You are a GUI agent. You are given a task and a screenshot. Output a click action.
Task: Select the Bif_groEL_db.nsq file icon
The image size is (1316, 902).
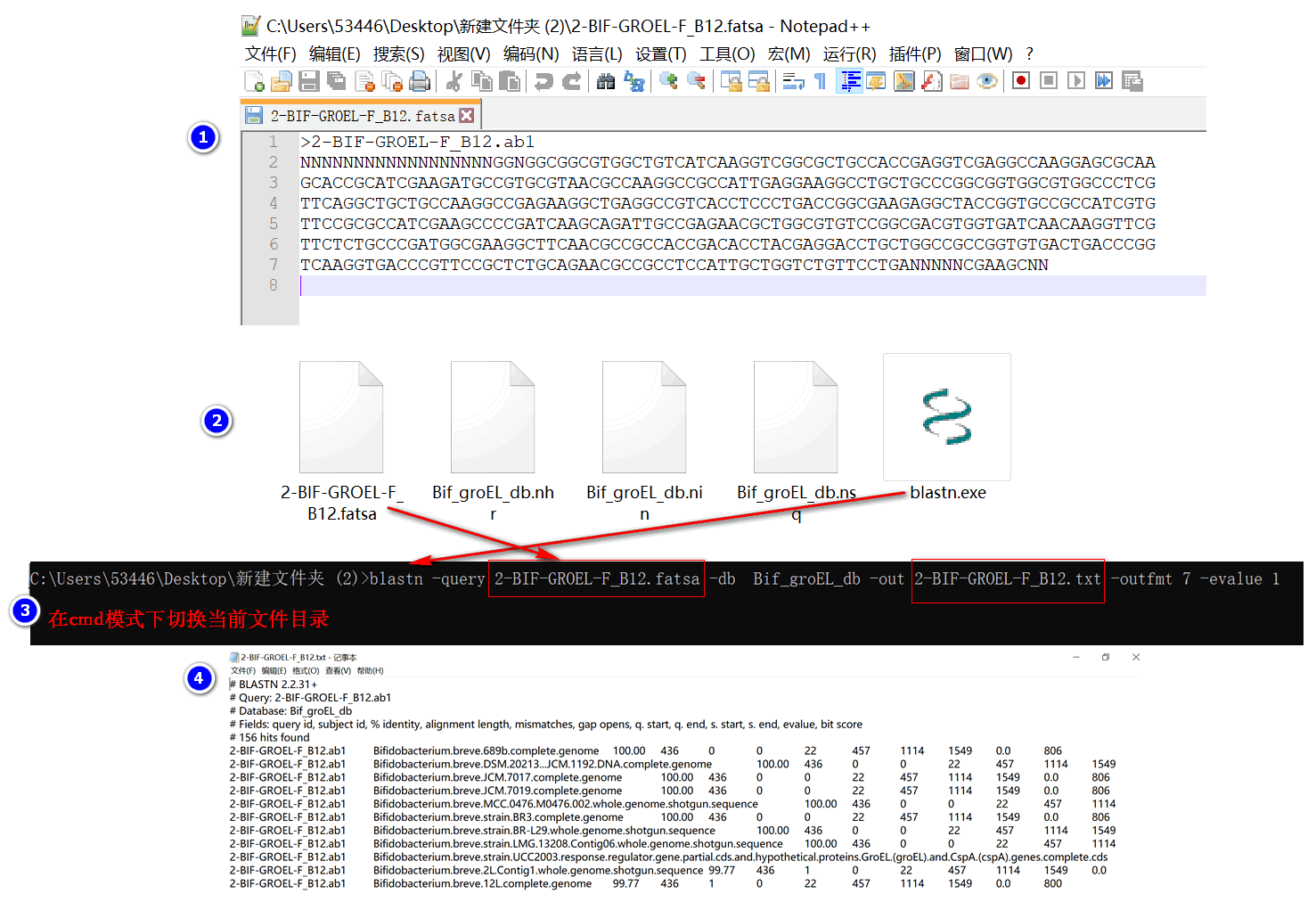coord(796,417)
